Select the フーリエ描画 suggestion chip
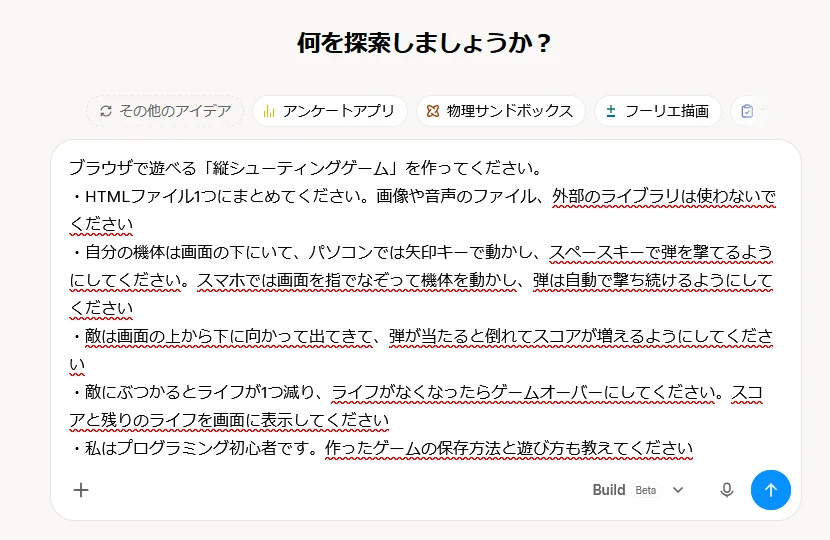This screenshot has height=540, width=830. click(x=658, y=111)
